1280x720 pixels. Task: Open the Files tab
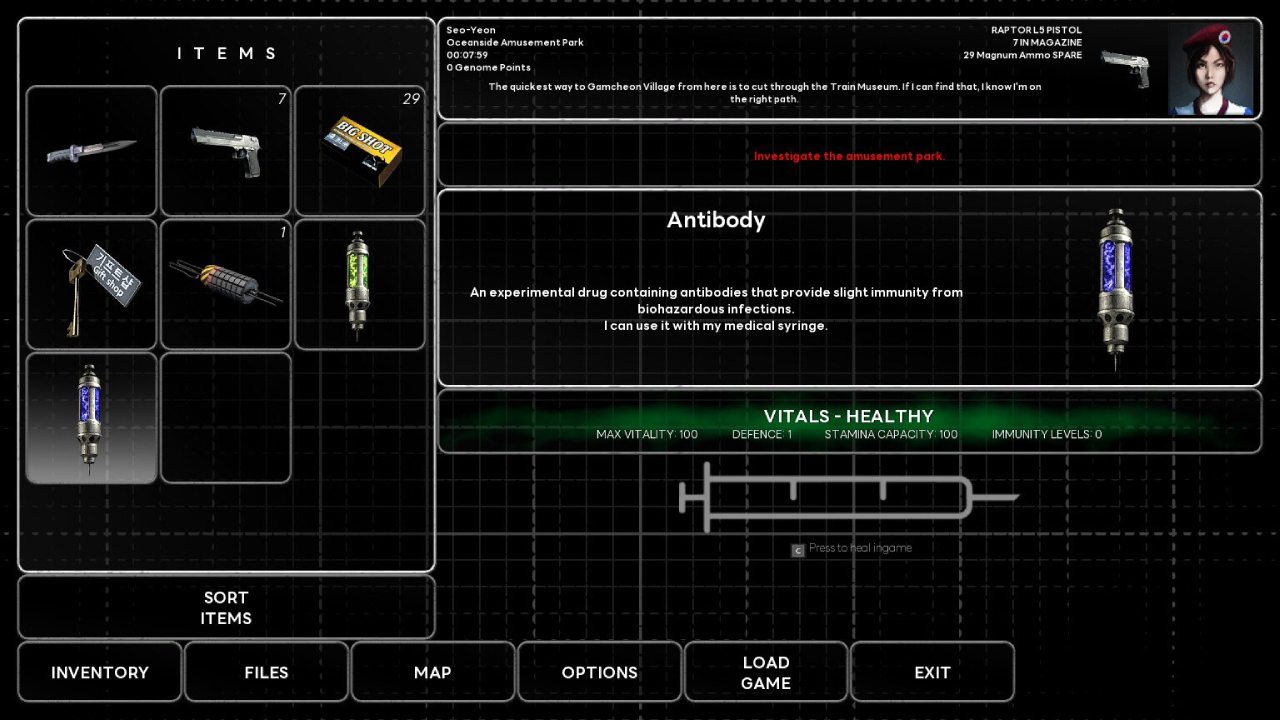click(266, 673)
